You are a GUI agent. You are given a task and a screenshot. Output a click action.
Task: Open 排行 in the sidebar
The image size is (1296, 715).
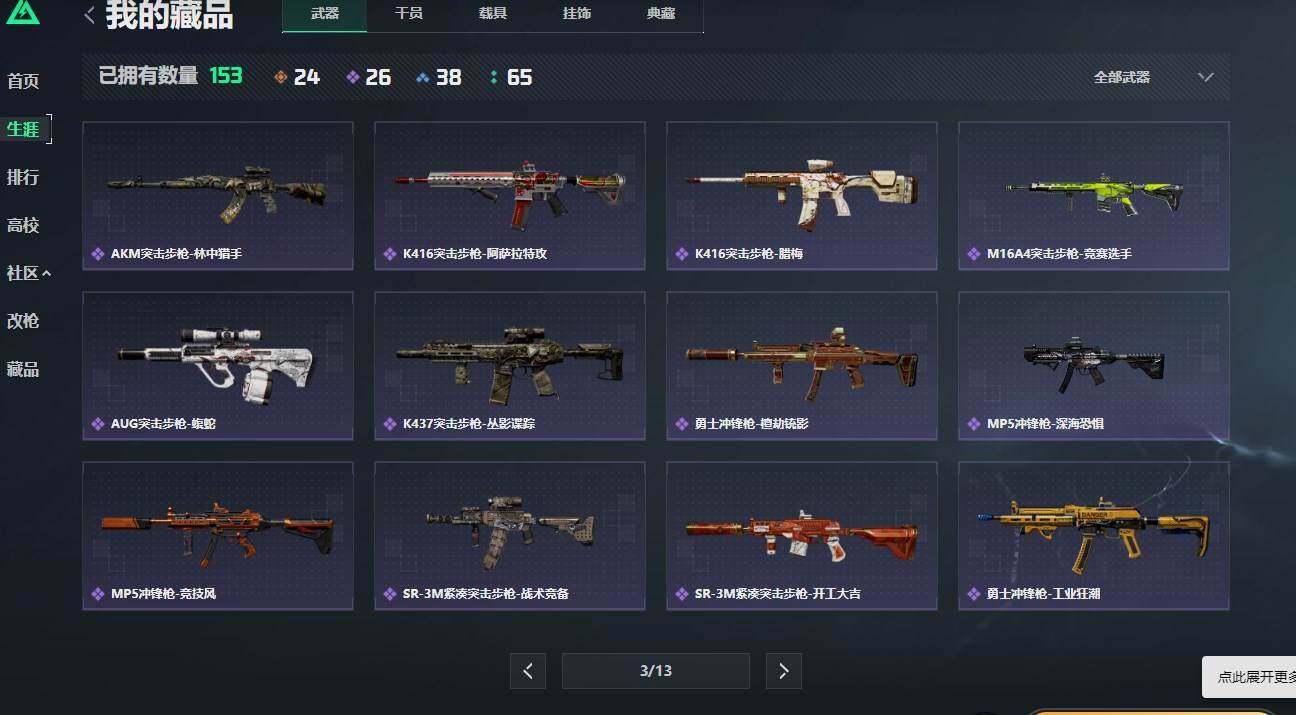[x=23, y=177]
